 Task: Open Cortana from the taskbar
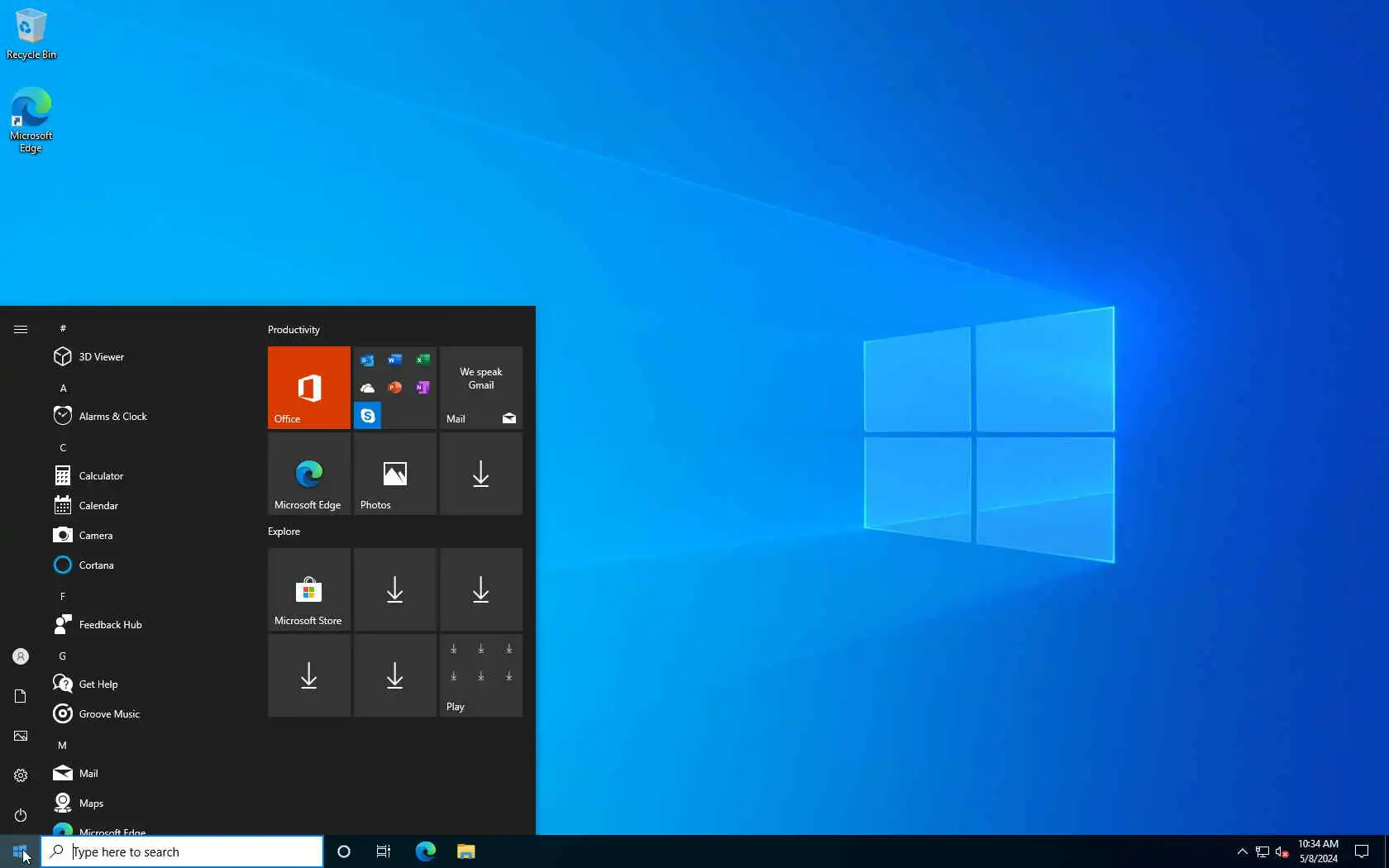click(x=344, y=851)
